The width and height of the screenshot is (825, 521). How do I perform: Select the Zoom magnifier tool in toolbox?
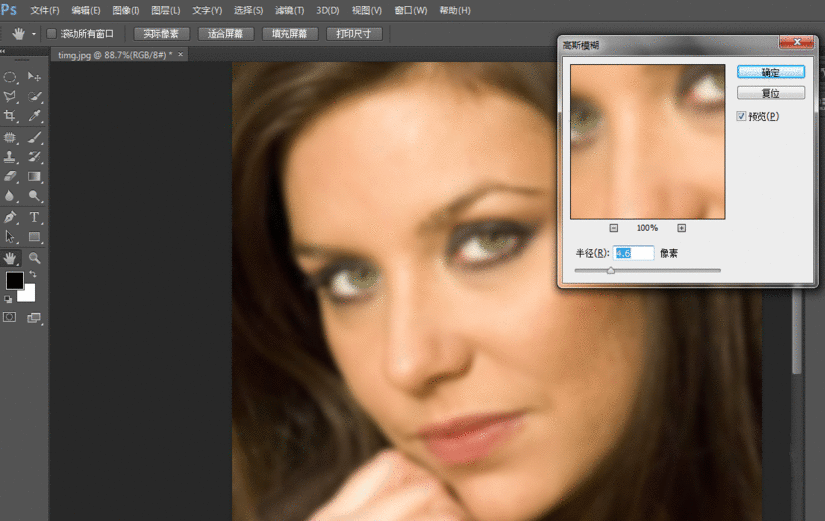coord(35,257)
